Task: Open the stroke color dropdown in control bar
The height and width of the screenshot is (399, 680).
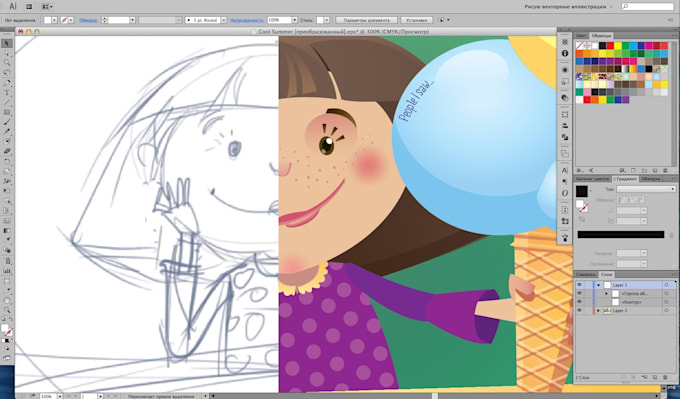Action: (71, 20)
